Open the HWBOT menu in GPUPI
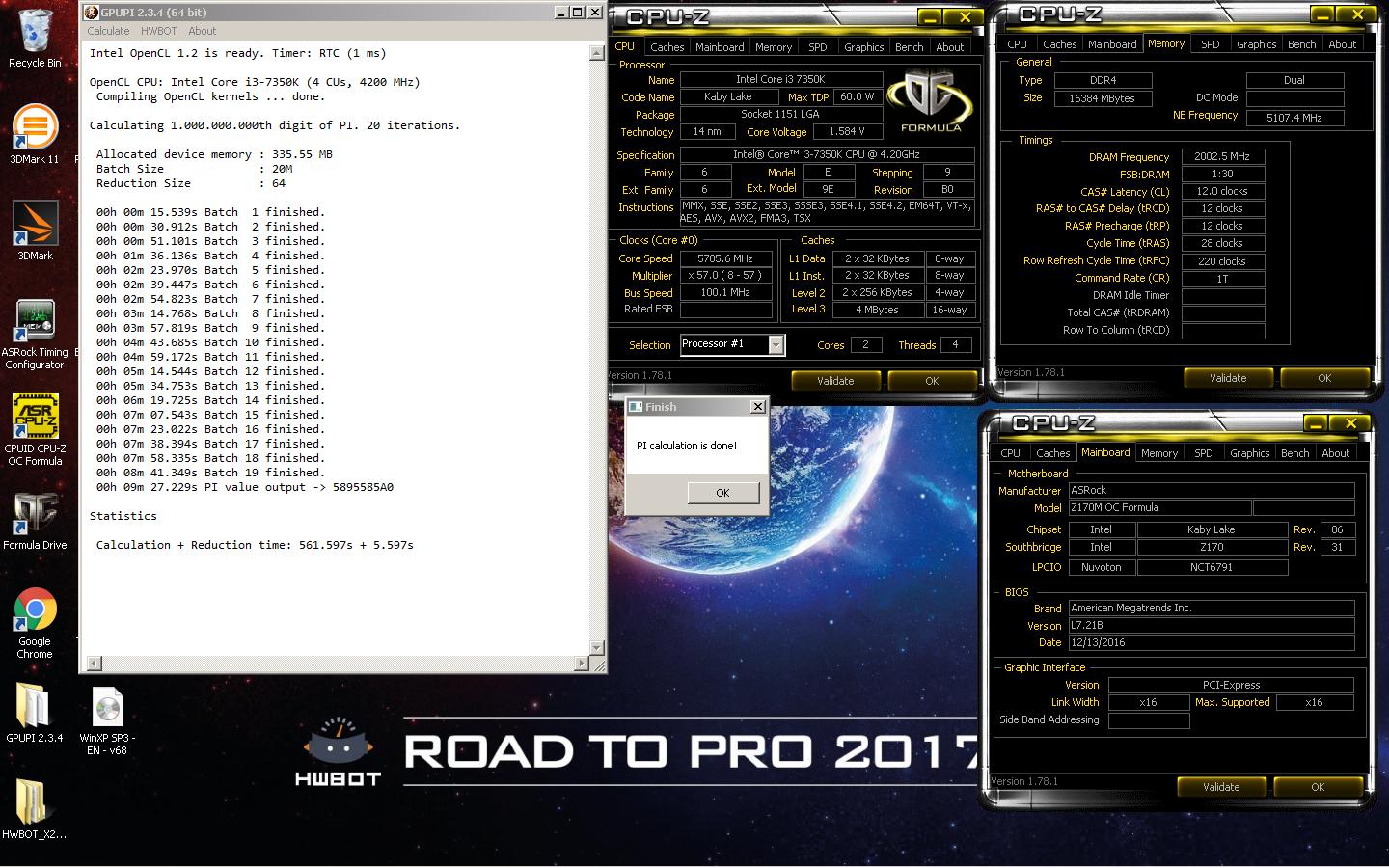Viewport: 1389px width, 868px height. (158, 31)
